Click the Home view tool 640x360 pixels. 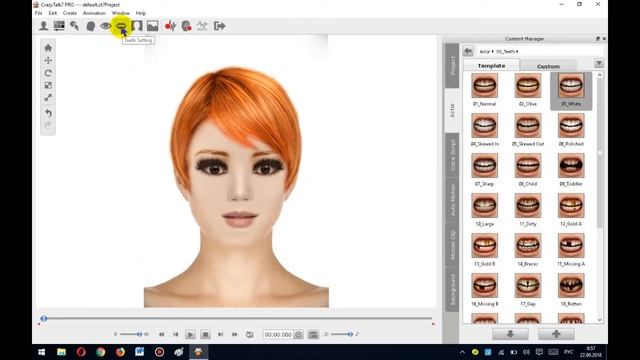[48, 48]
